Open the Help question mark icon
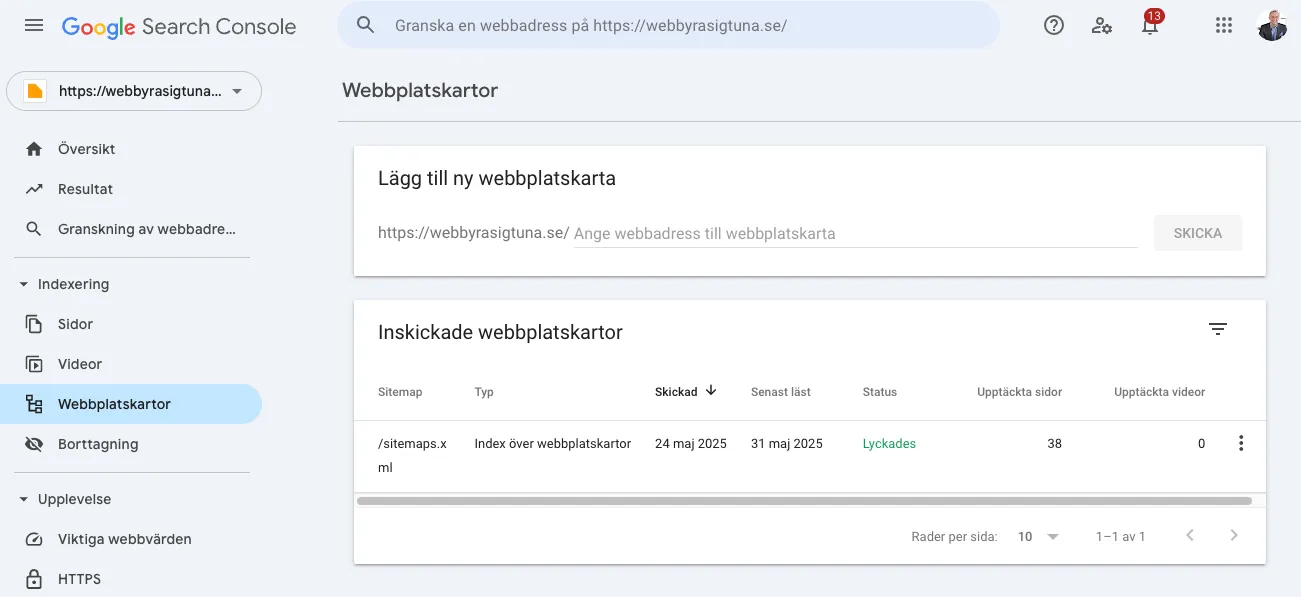Viewport: 1301px width, 597px height. click(1054, 25)
